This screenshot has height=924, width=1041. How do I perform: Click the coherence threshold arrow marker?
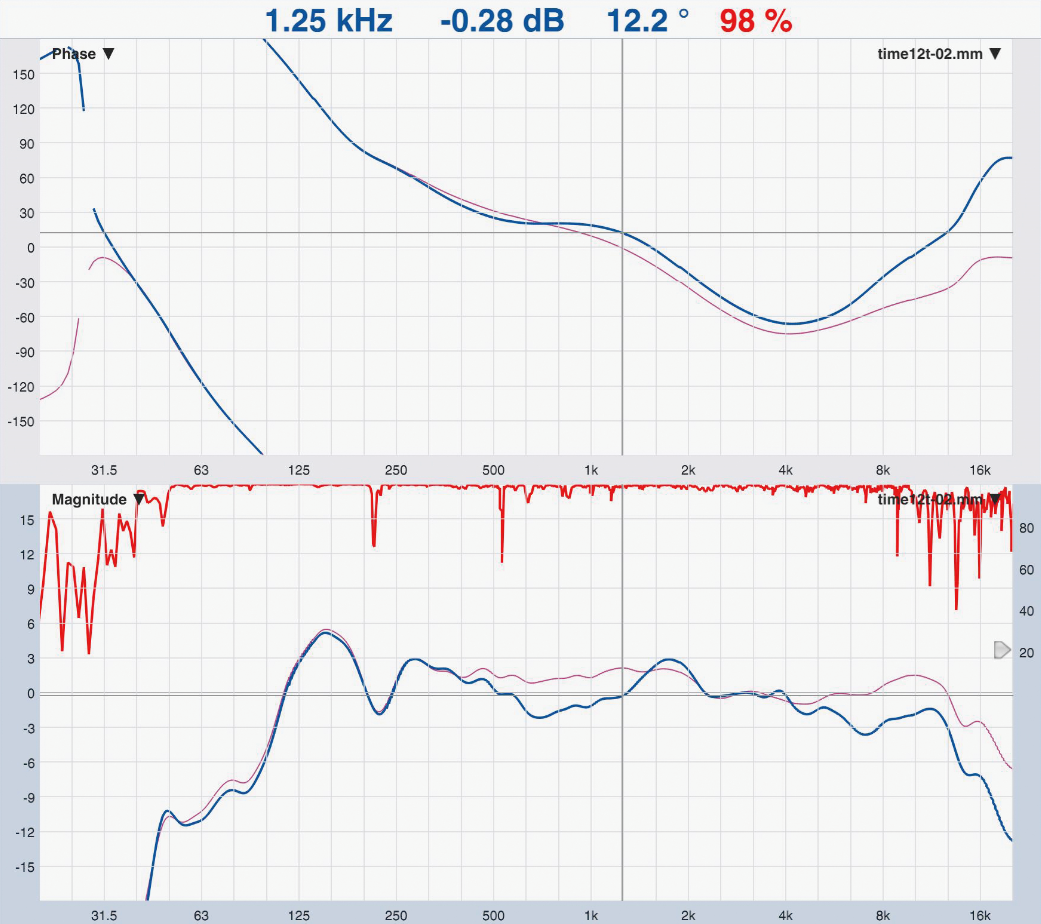point(1002,650)
